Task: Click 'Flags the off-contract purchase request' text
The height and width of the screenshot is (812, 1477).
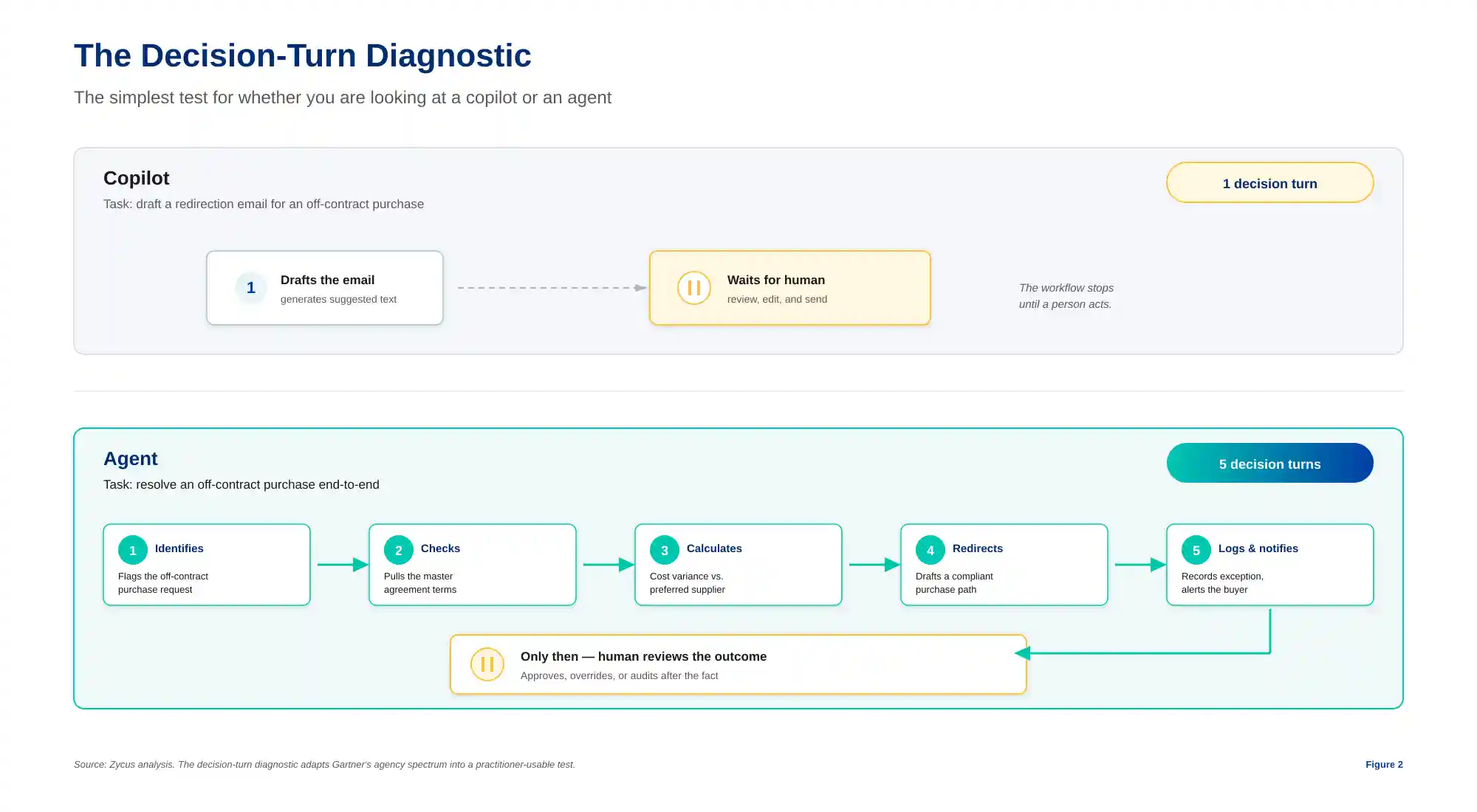Action: coord(163,582)
